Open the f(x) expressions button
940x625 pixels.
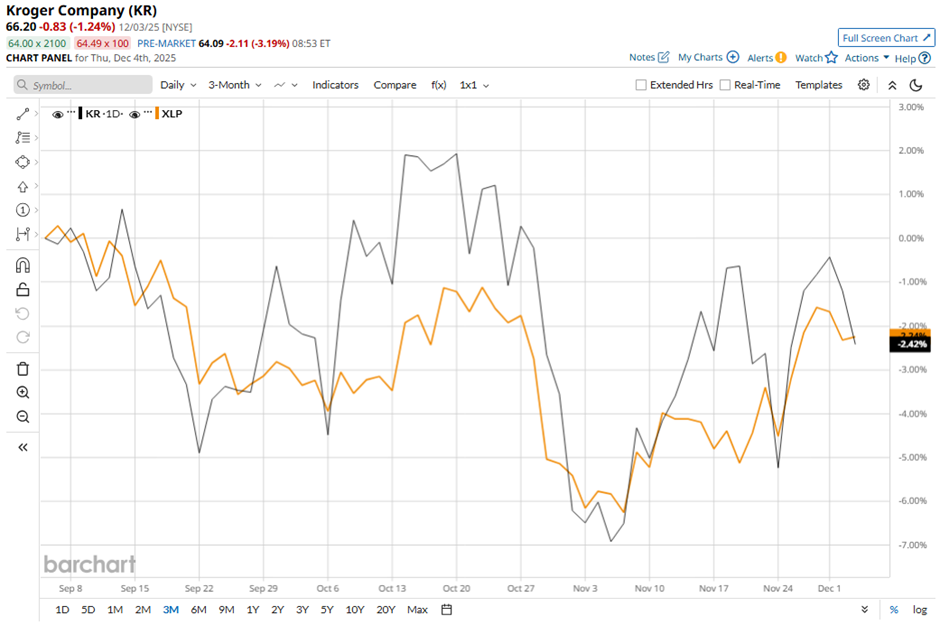pyautogui.click(x=438, y=85)
